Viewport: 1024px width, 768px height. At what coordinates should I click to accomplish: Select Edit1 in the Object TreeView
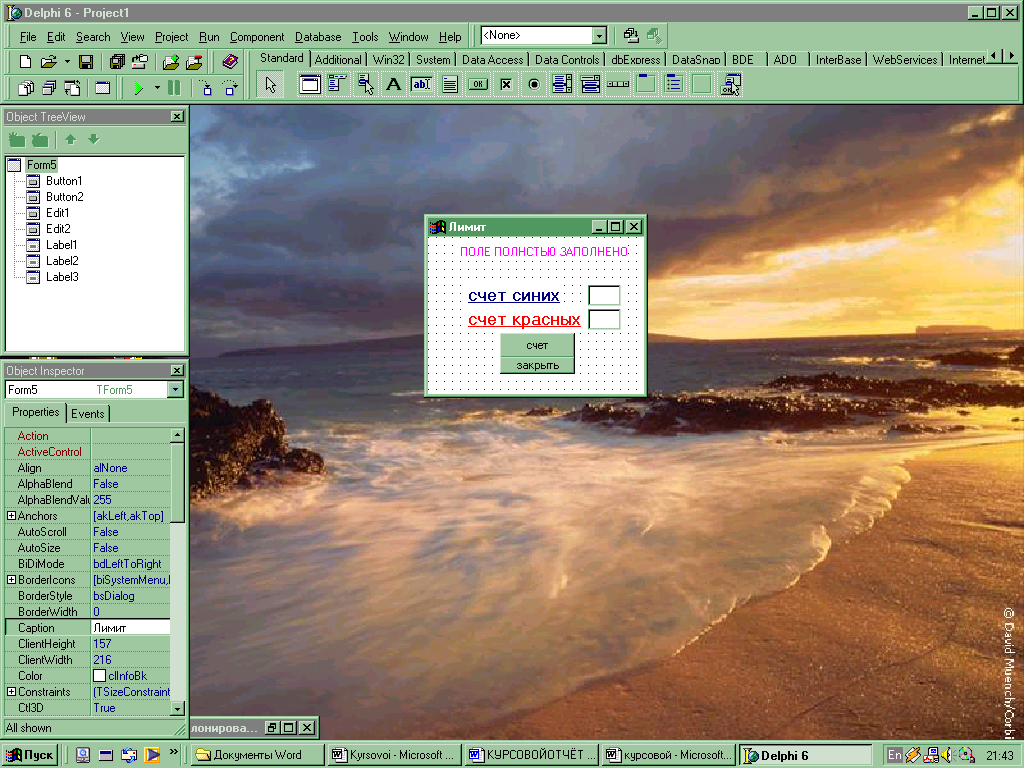(57, 213)
